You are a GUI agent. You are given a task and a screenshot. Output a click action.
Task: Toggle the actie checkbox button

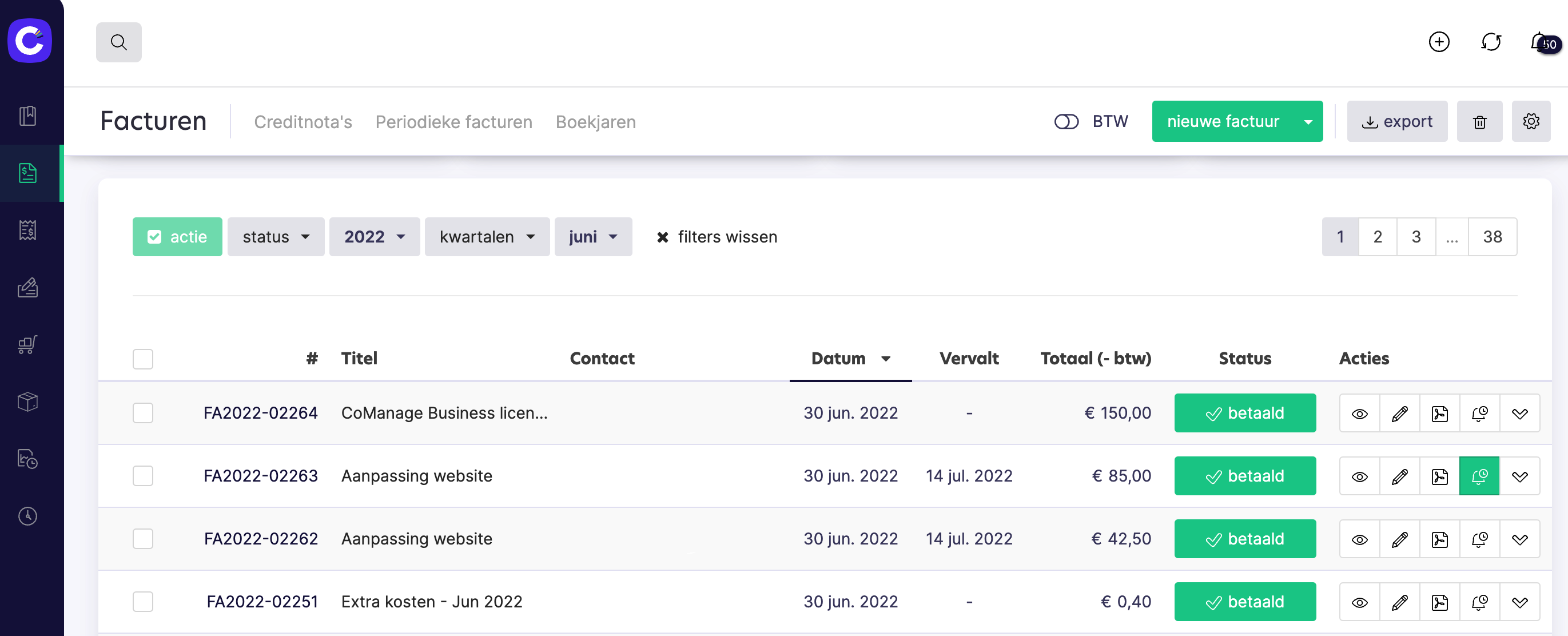tap(177, 237)
